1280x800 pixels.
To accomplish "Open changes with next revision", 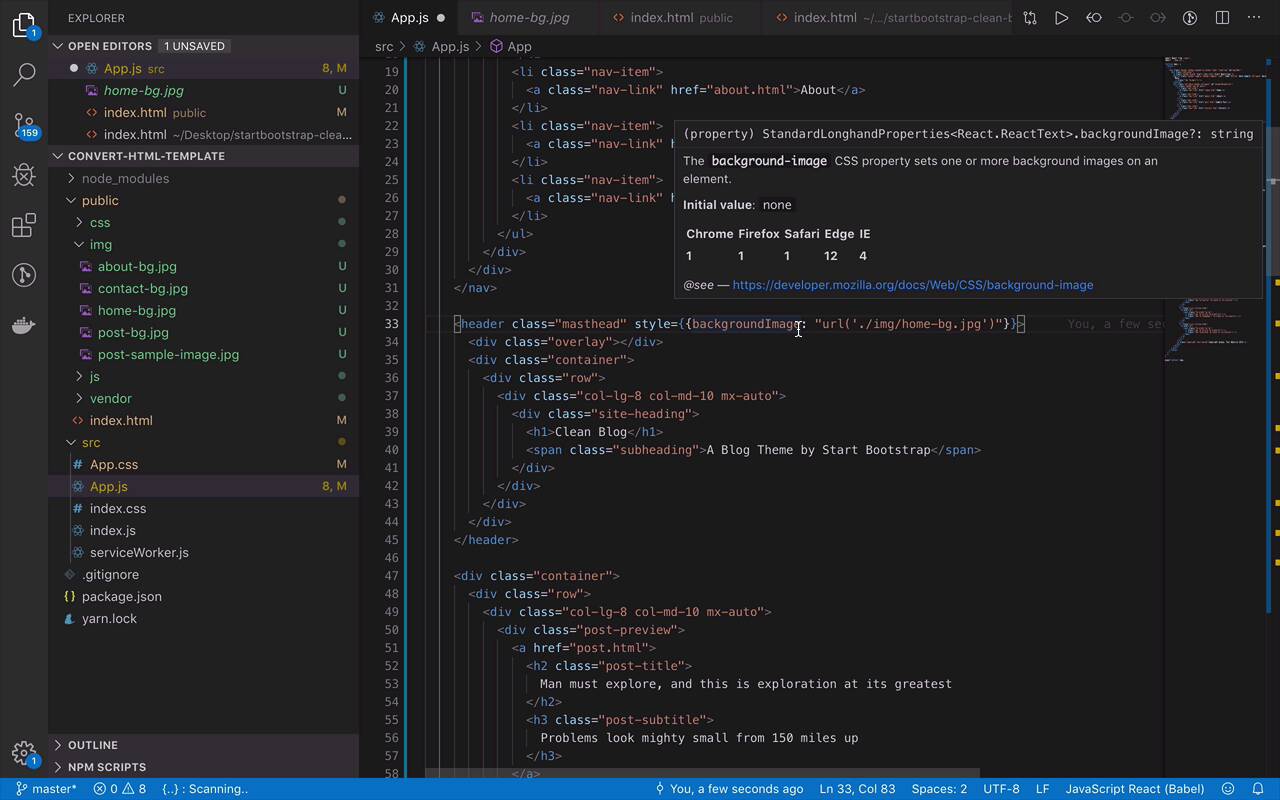I will click(1158, 18).
